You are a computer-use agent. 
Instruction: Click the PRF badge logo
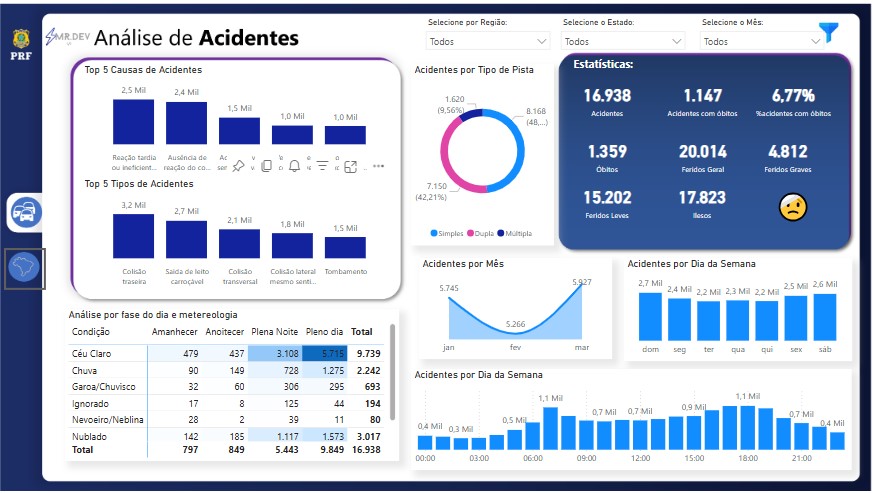(21, 45)
